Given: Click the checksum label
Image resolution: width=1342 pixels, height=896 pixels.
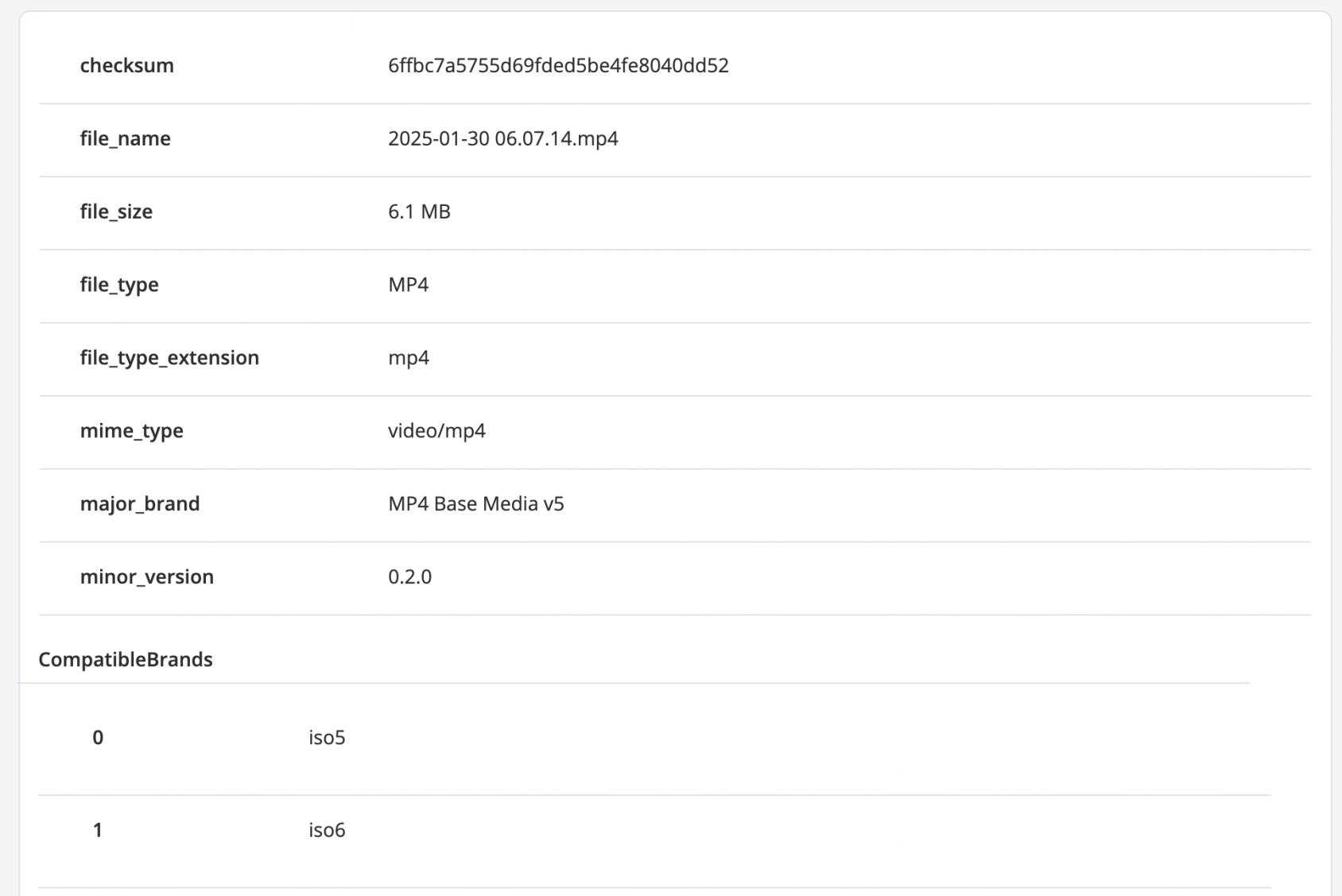Looking at the screenshot, I should (x=126, y=65).
